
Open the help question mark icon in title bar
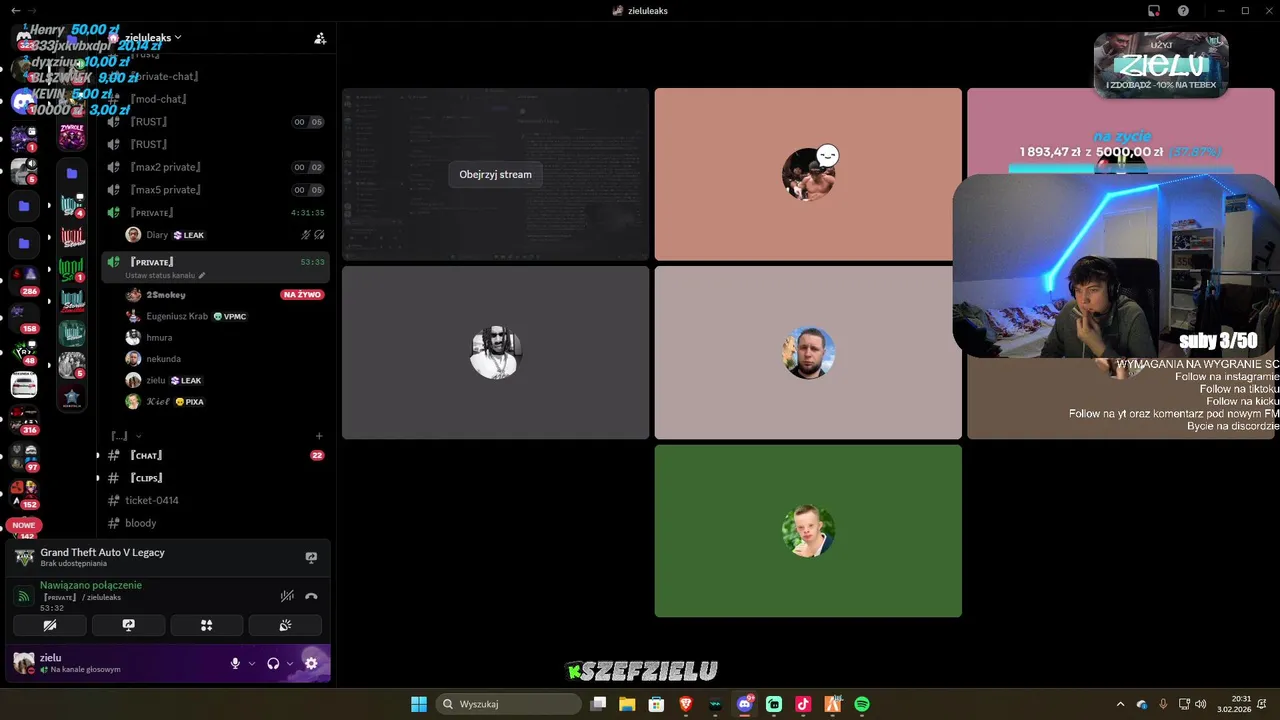coord(1183,10)
